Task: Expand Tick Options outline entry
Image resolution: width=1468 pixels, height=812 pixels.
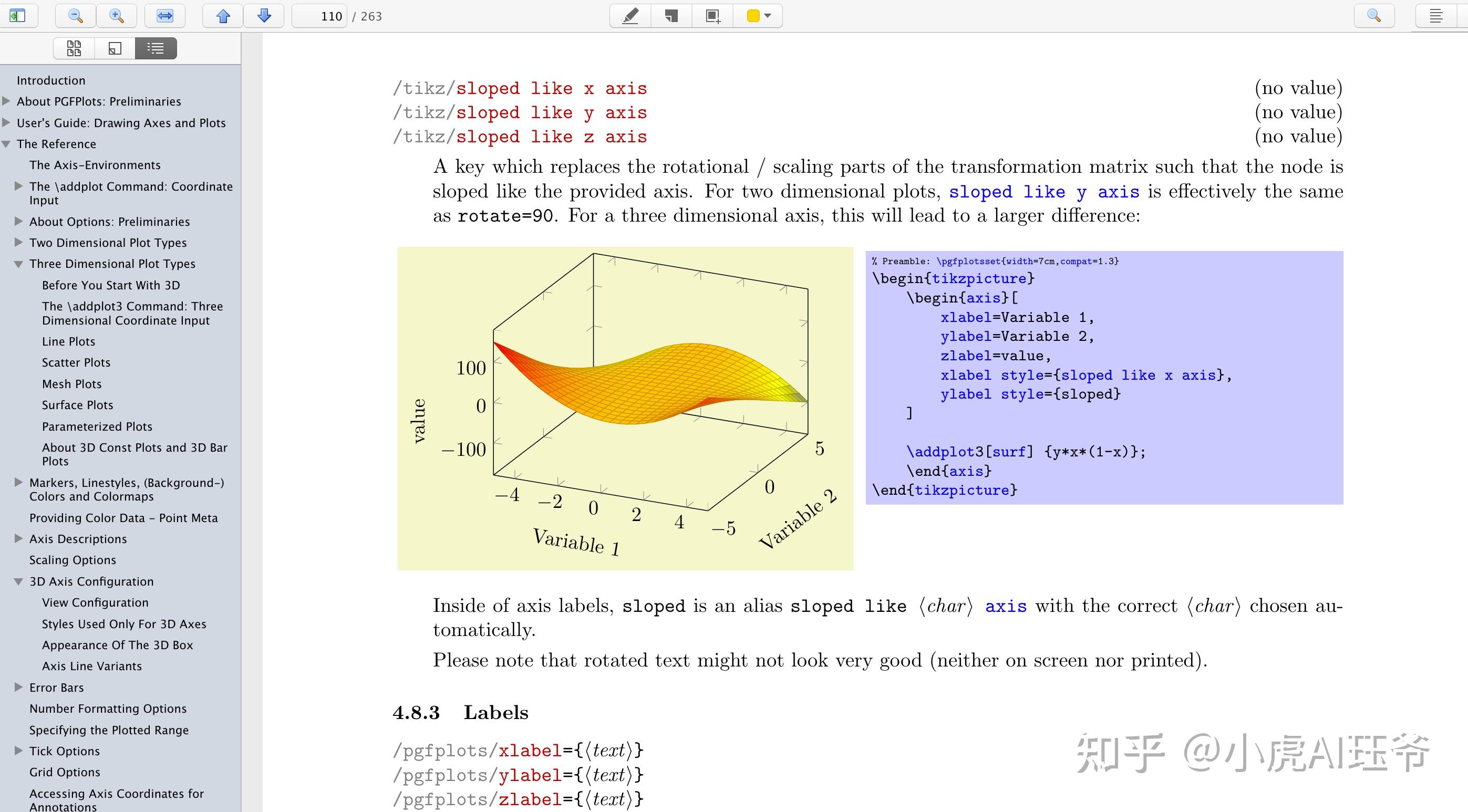Action: coord(19,751)
